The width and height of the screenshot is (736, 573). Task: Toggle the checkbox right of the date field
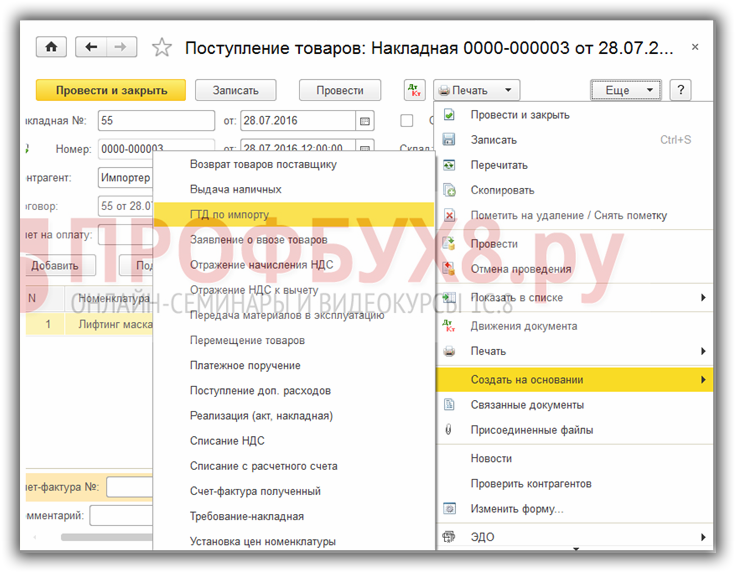coord(407,121)
